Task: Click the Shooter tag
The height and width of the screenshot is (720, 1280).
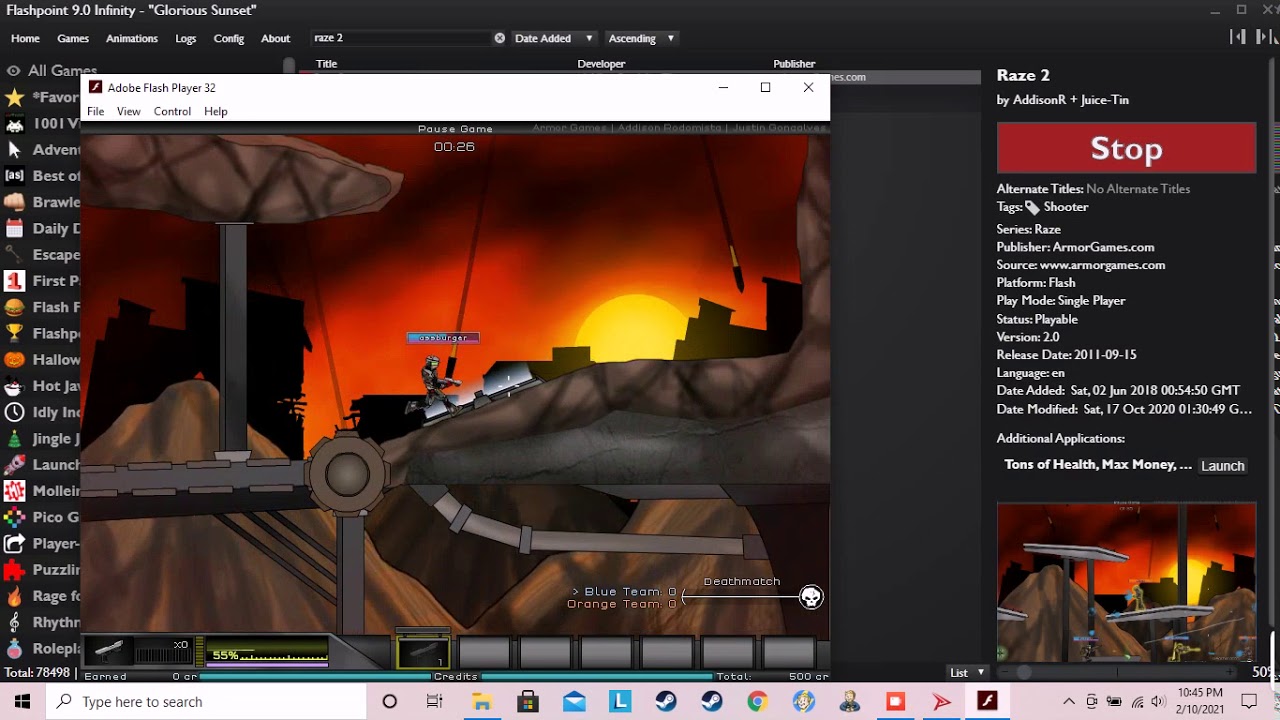Action: (x=1065, y=207)
